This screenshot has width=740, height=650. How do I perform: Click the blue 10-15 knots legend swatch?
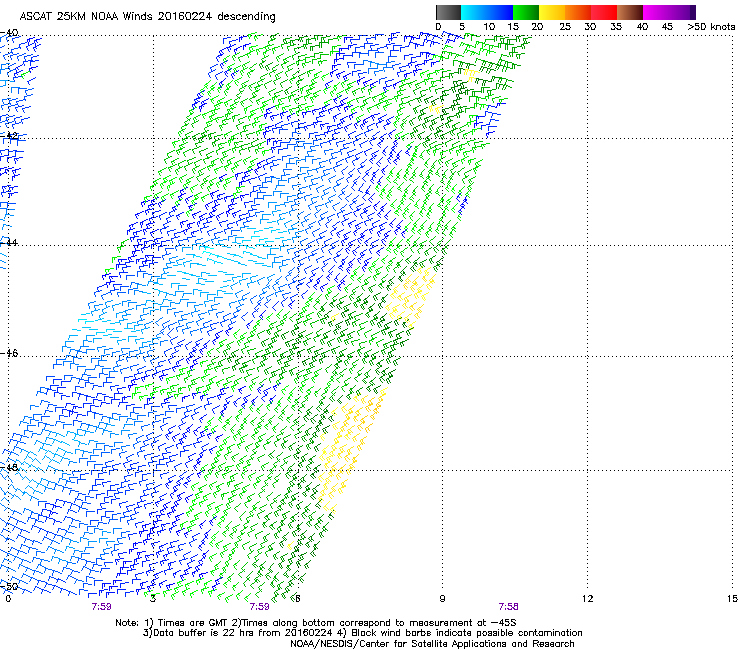point(500,12)
